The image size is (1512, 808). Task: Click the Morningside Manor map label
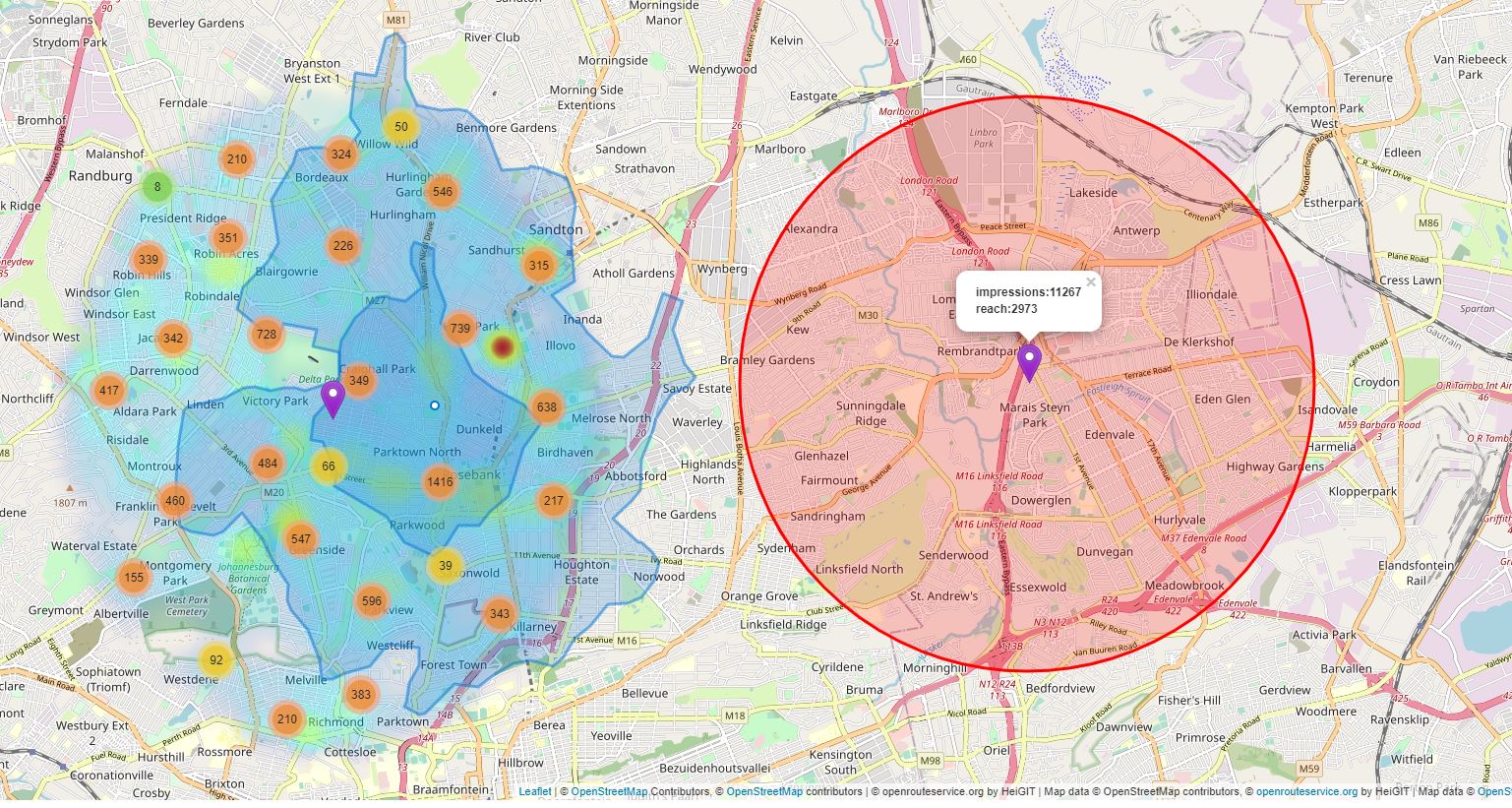664,13
